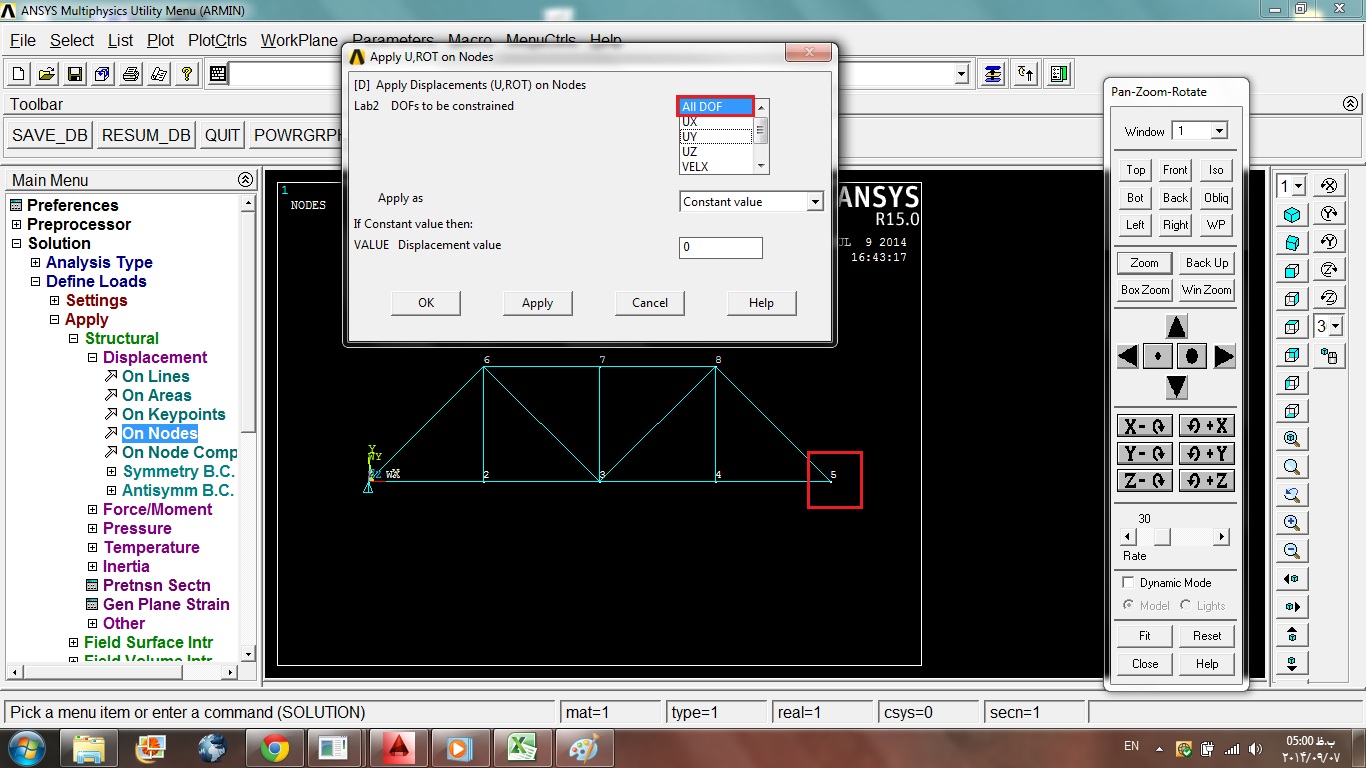The width and height of the screenshot is (1366, 768).
Task: Click the New Analysis file icon
Action: point(19,74)
